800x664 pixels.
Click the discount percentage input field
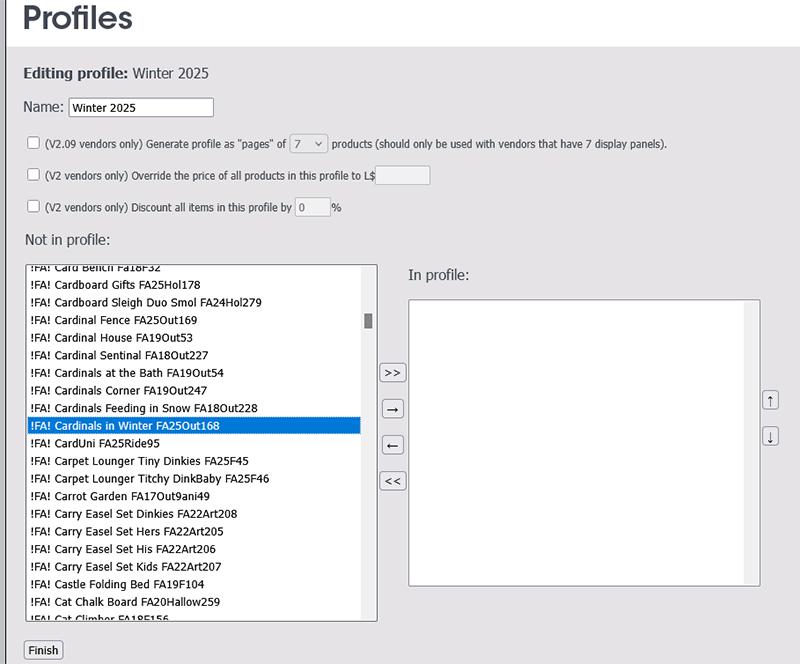click(312, 207)
